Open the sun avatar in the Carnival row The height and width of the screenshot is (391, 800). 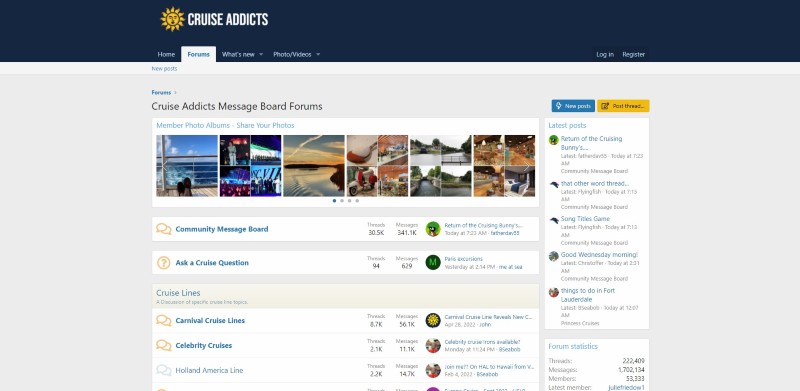tap(433, 321)
